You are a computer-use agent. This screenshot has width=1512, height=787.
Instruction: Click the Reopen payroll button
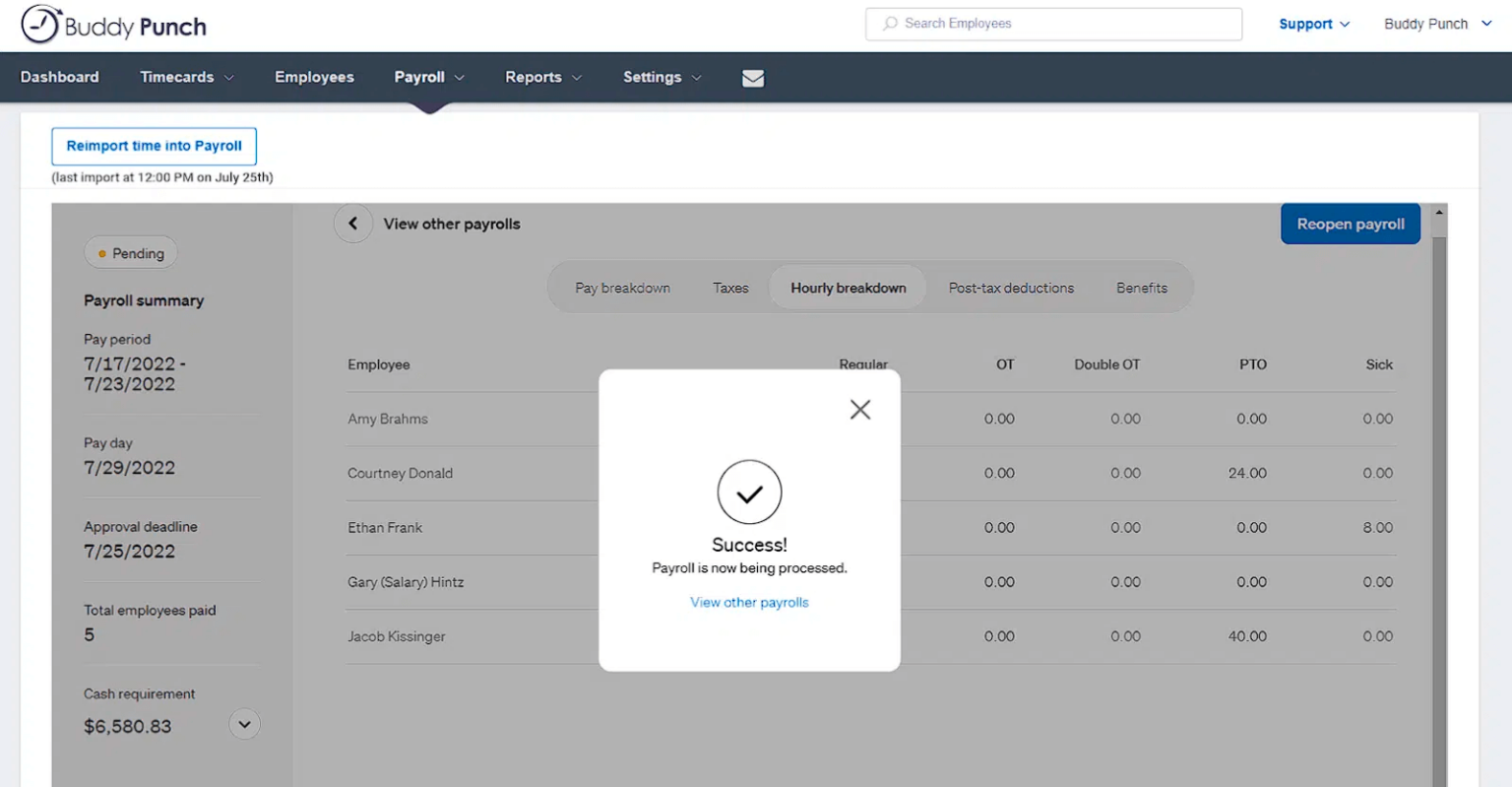click(1350, 224)
